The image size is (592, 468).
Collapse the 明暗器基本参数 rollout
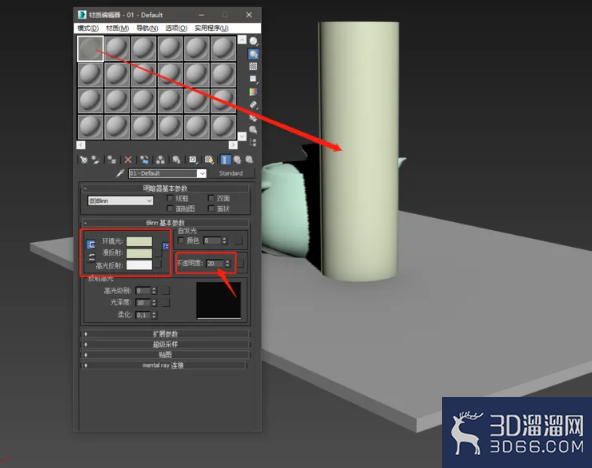(x=165, y=188)
